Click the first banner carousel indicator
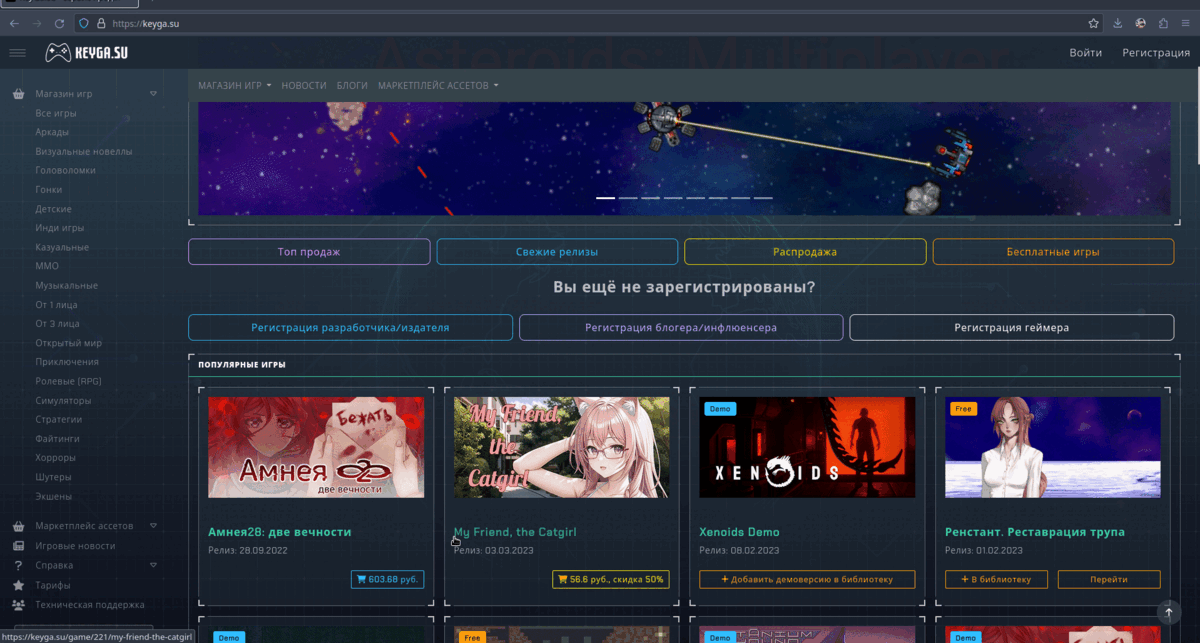Viewport: 1200px width, 643px height. [x=605, y=198]
